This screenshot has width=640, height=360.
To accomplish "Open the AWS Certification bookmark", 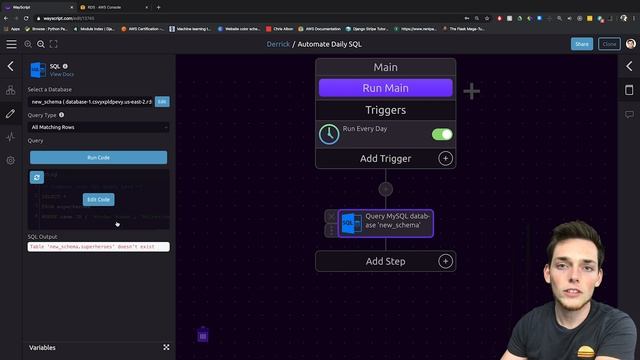I will coord(142,29).
